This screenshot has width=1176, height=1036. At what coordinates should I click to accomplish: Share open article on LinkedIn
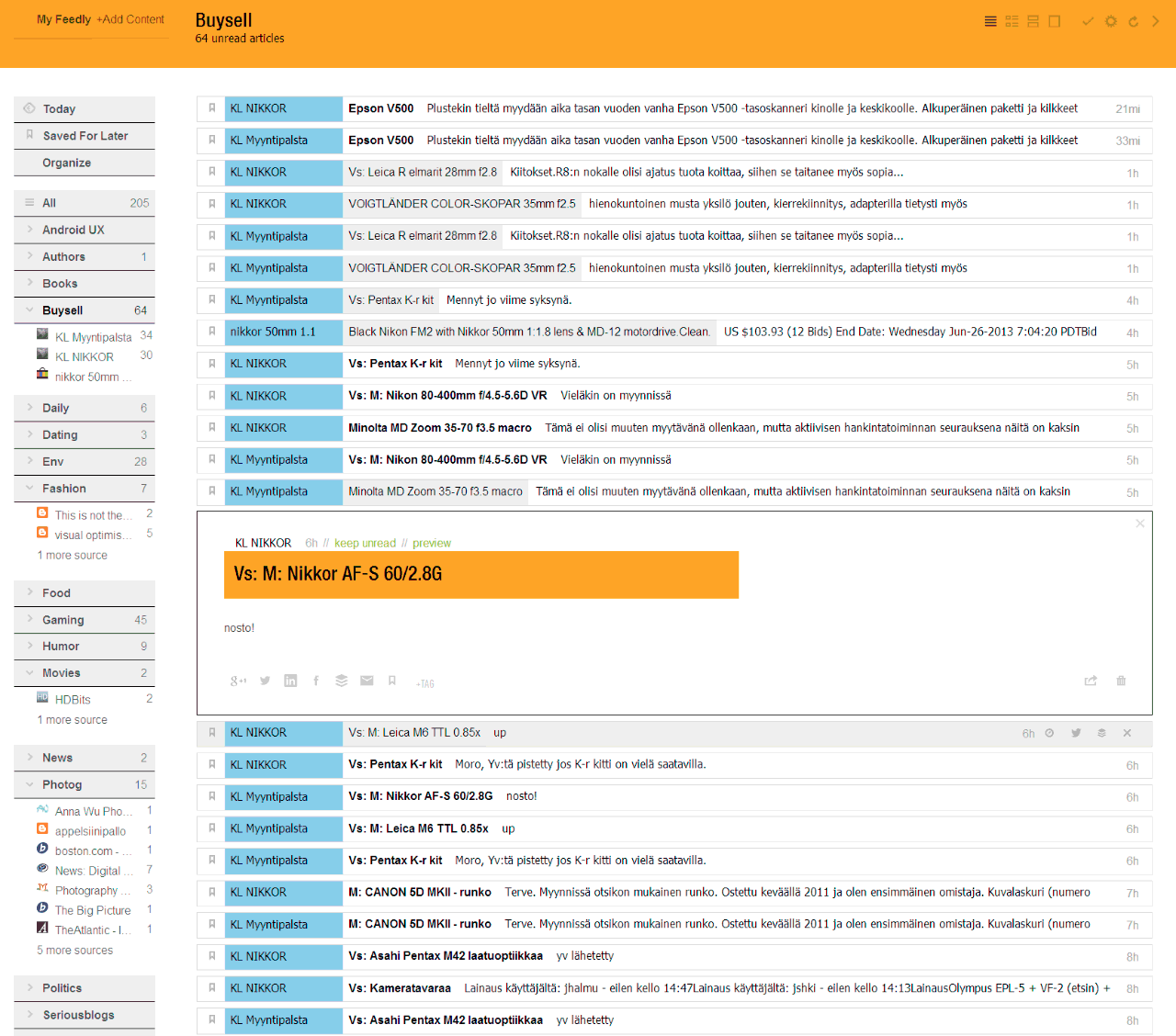coord(290,681)
